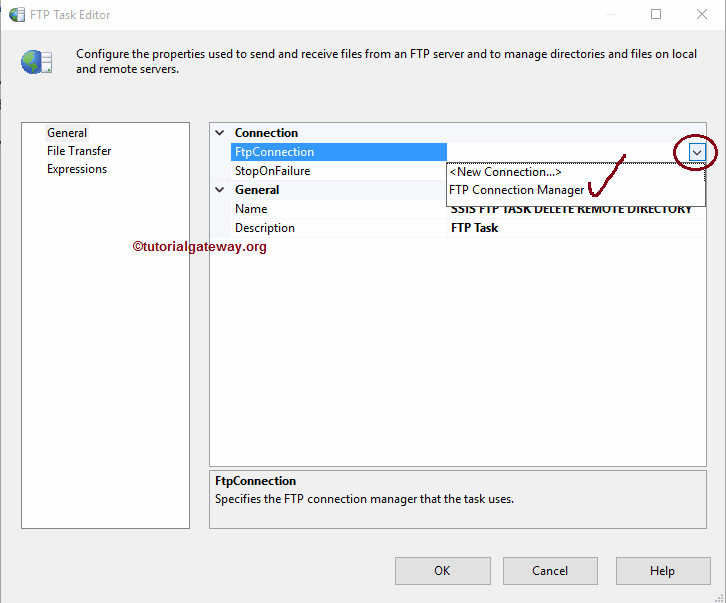Select the FtpConnection property row

click(x=338, y=152)
